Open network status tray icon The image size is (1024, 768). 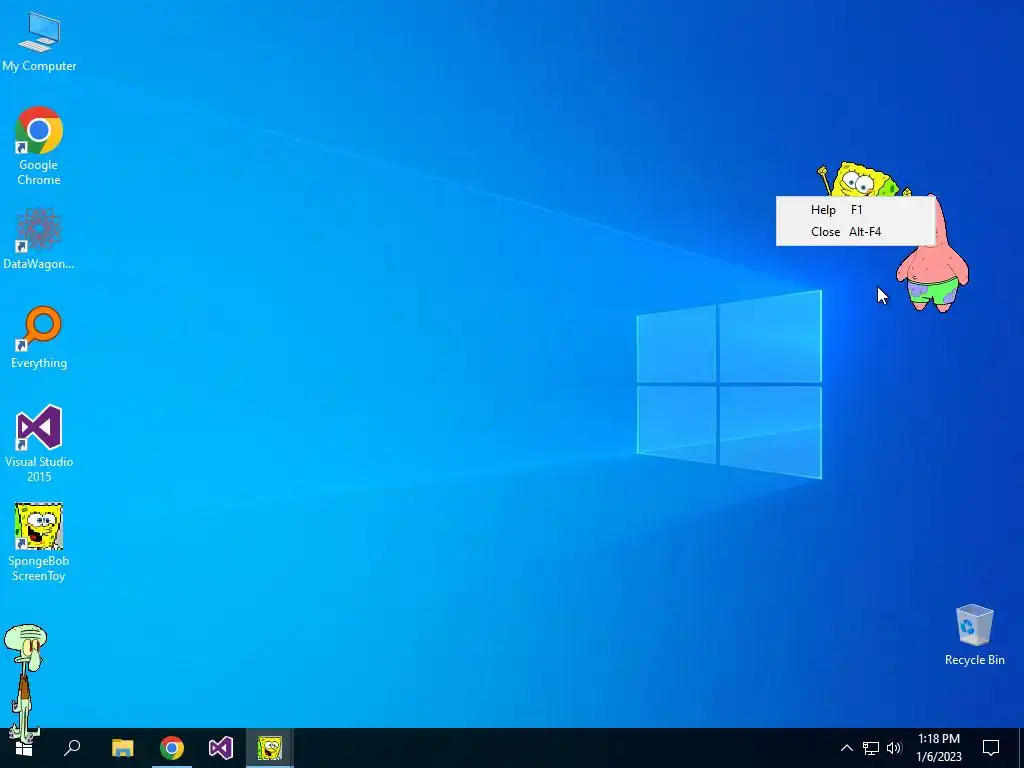871,748
